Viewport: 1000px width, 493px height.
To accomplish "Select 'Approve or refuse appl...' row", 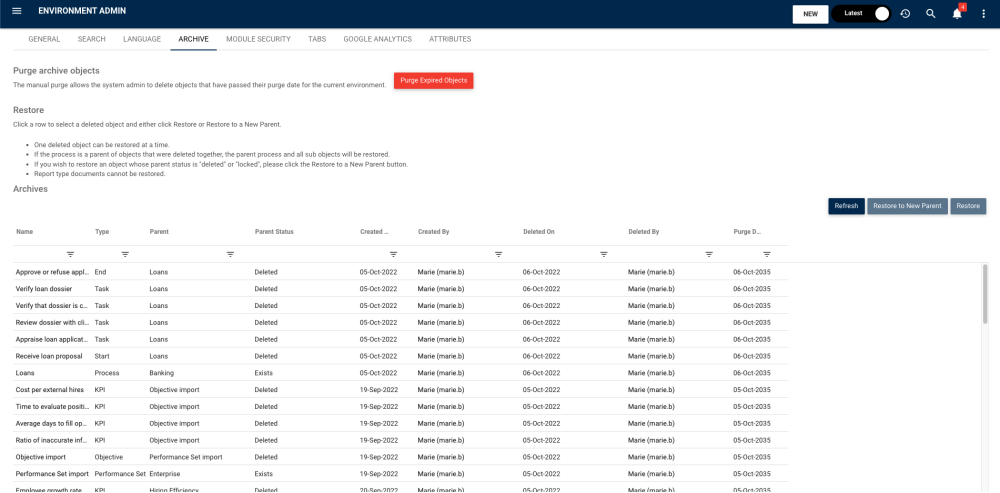I will pyautogui.click(x=401, y=272).
